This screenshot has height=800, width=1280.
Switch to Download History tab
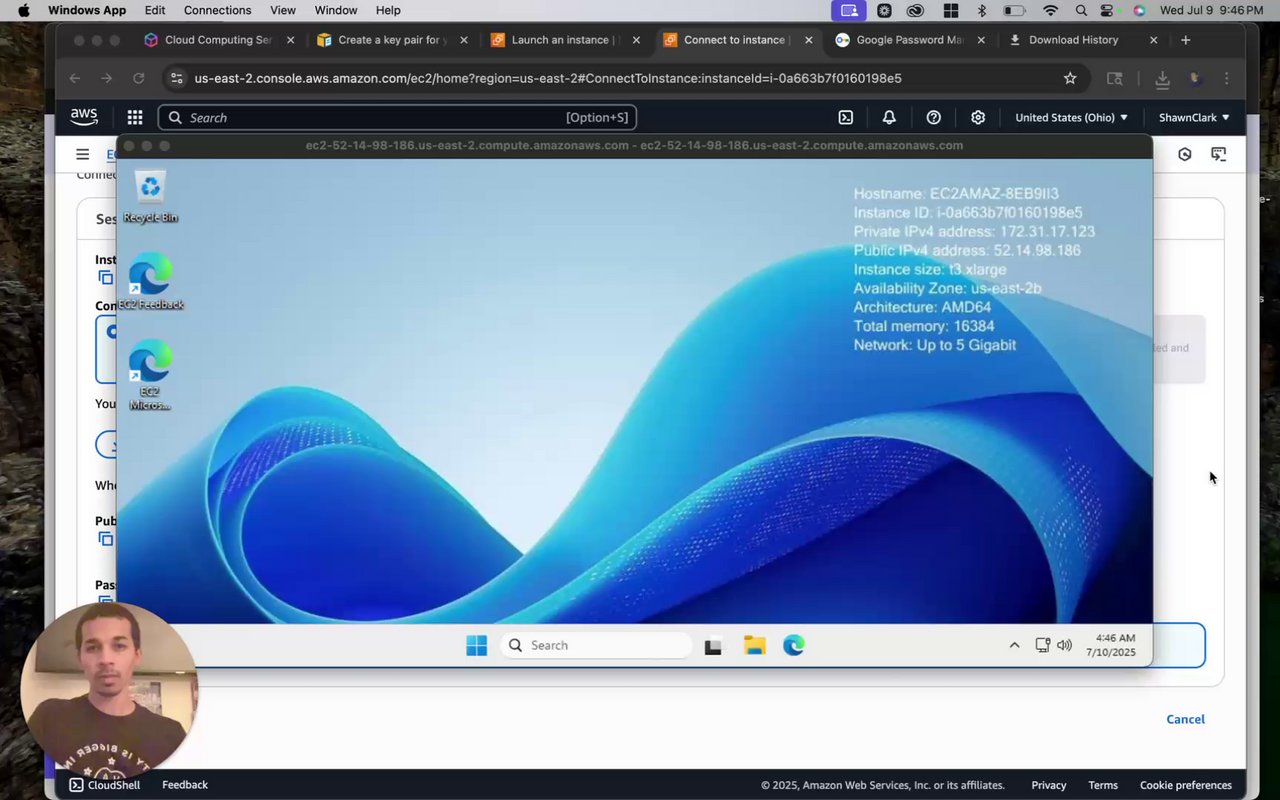point(1073,40)
